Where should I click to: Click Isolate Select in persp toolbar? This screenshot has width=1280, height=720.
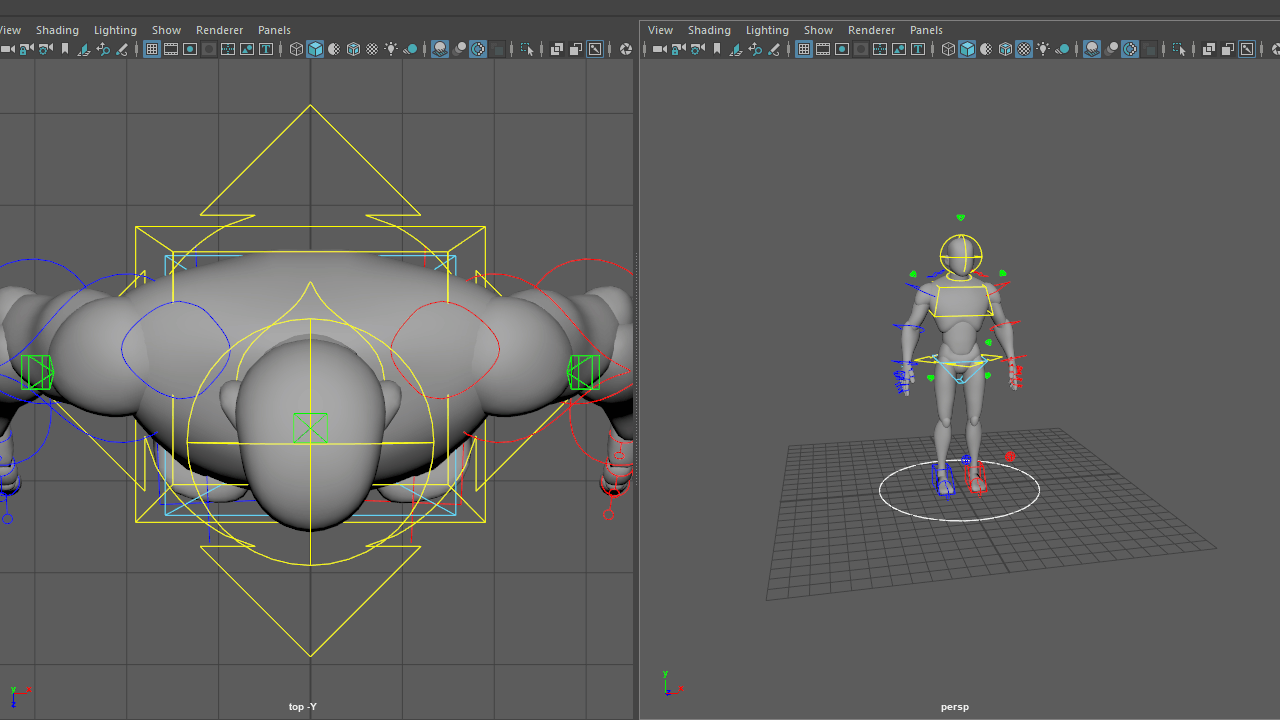click(x=1179, y=49)
